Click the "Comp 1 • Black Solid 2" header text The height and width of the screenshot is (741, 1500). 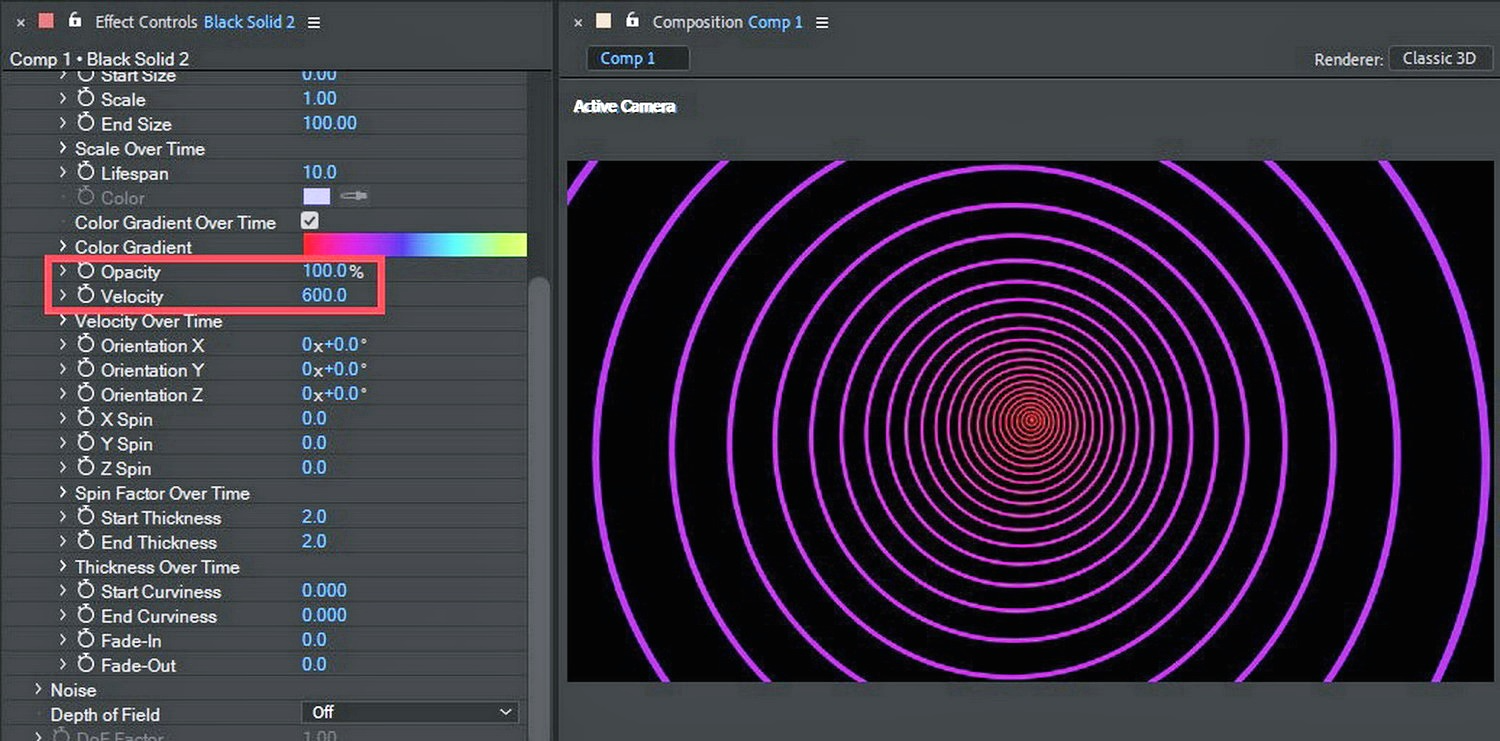click(99, 59)
